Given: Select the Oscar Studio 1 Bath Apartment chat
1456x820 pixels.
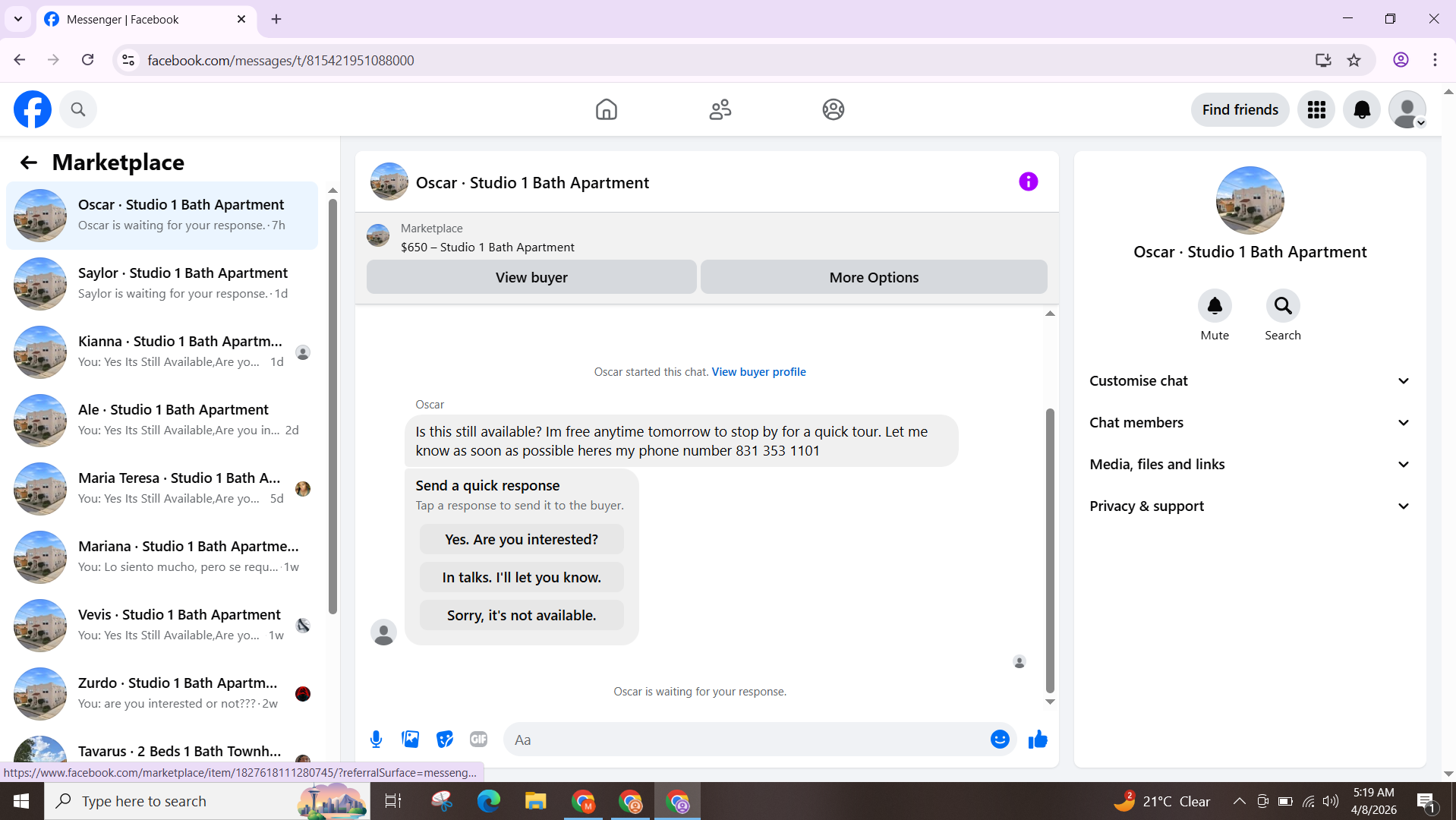Looking at the screenshot, I should (162, 215).
